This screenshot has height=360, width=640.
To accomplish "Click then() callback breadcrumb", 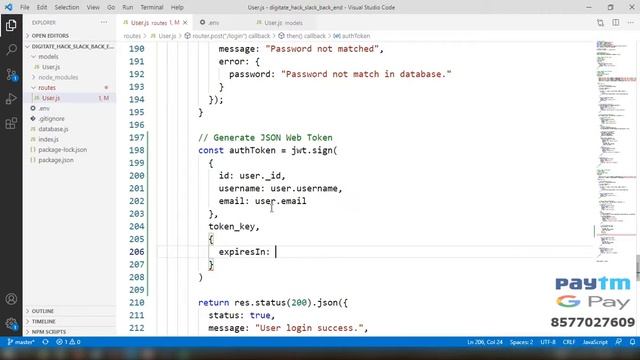I will point(302,36).
